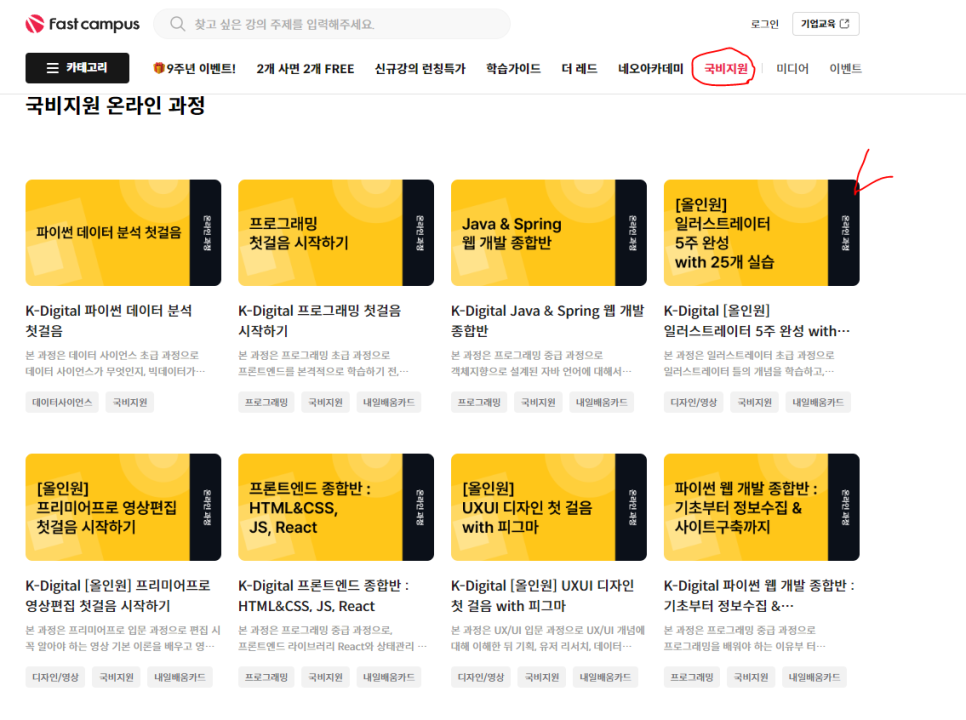
Task: Click 국비지원 tag under 프리미어프로 course
Action: click(116, 677)
